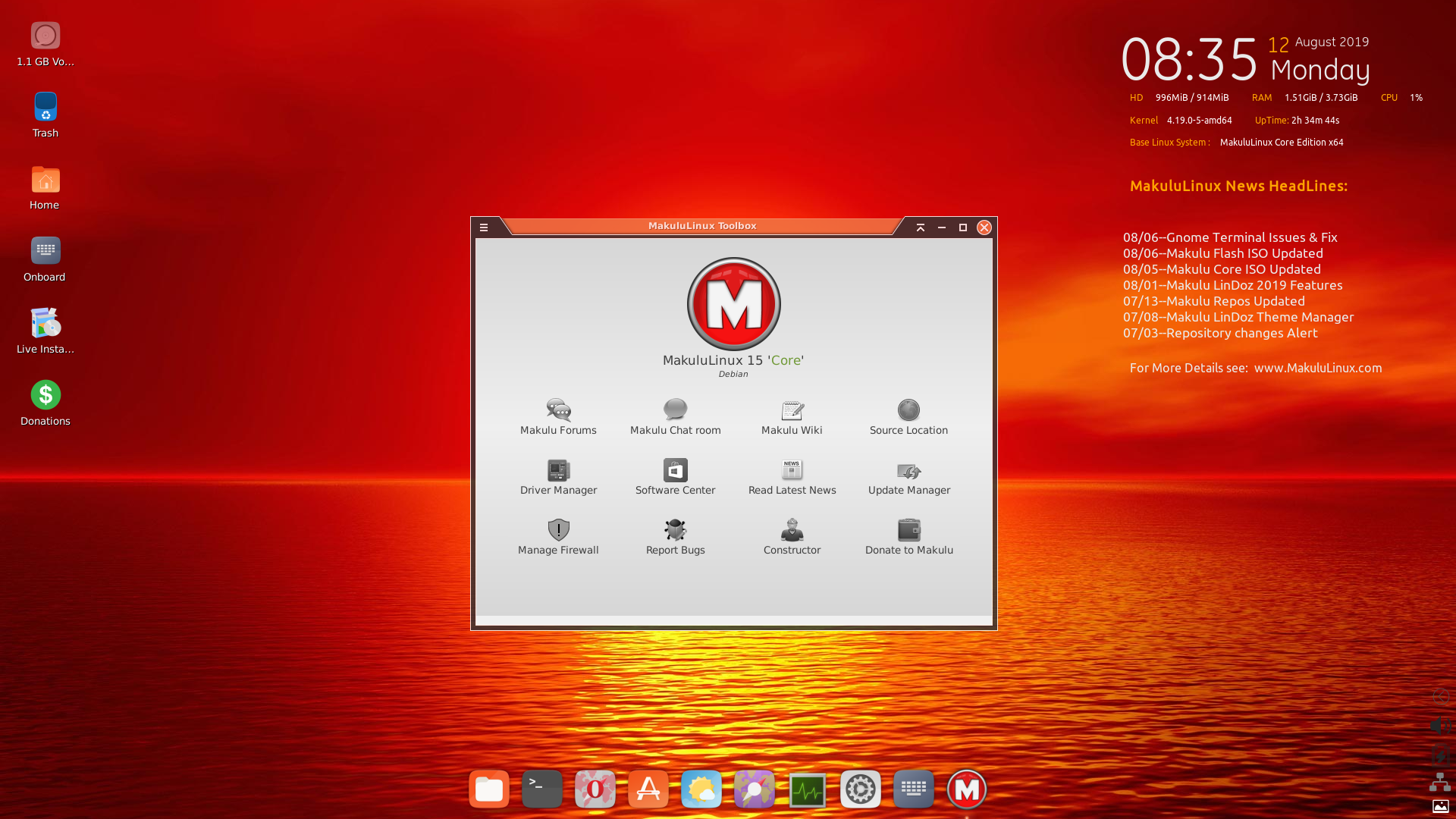Image resolution: width=1456 pixels, height=819 pixels.
Task: Launch the Update Manager
Action: (908, 477)
